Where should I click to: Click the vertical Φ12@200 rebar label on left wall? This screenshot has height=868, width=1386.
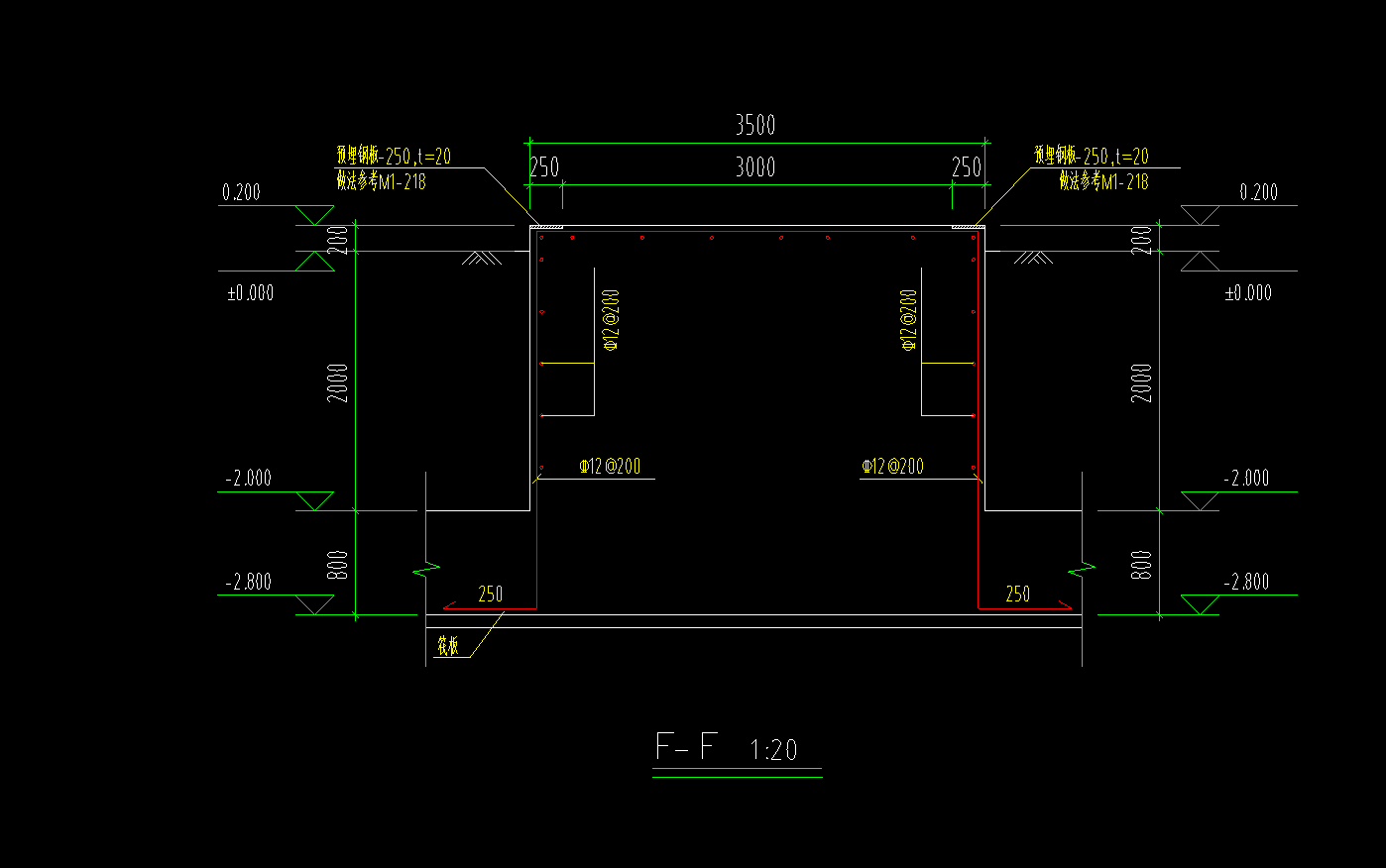click(612, 320)
